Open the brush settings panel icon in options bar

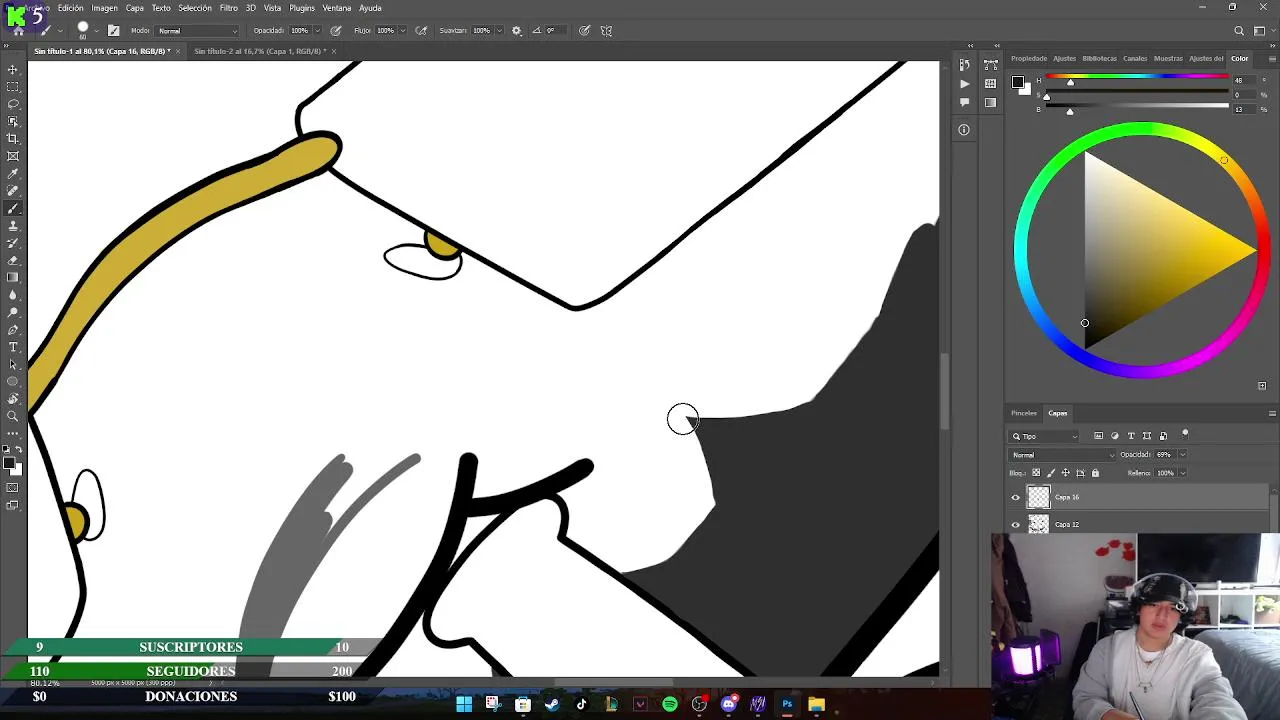point(113,31)
